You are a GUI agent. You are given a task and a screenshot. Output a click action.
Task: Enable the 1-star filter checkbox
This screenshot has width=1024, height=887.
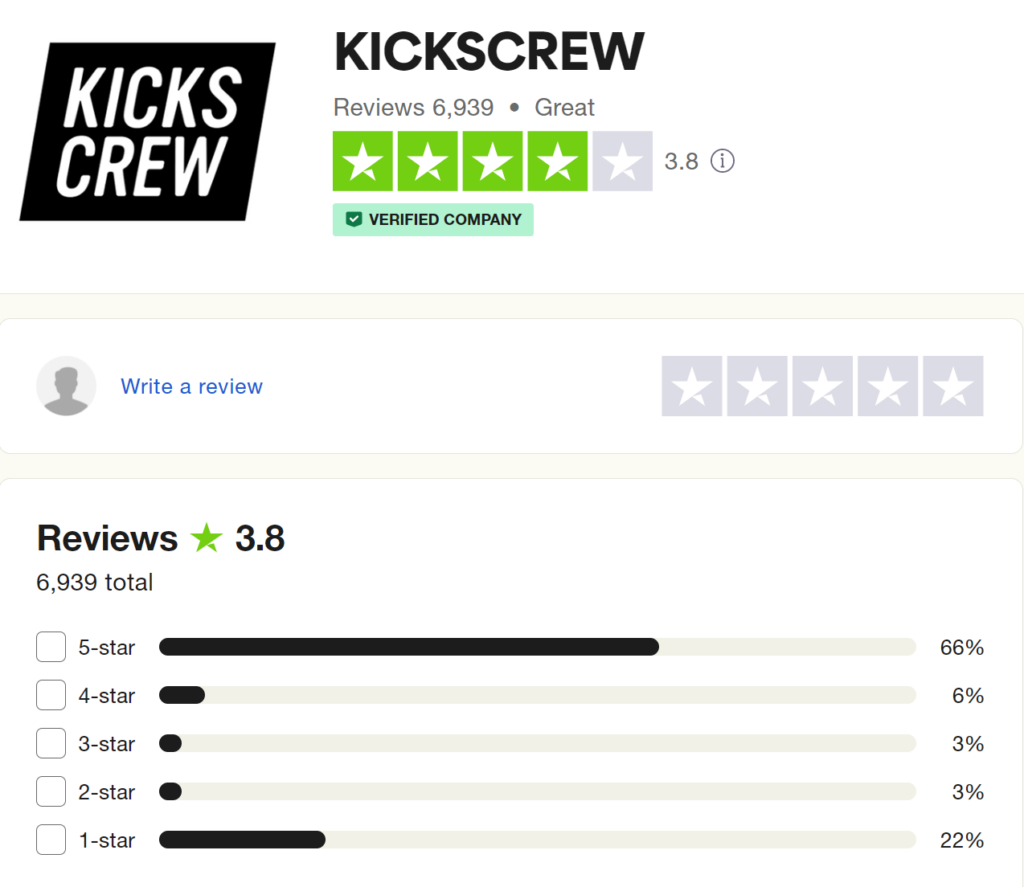51,839
